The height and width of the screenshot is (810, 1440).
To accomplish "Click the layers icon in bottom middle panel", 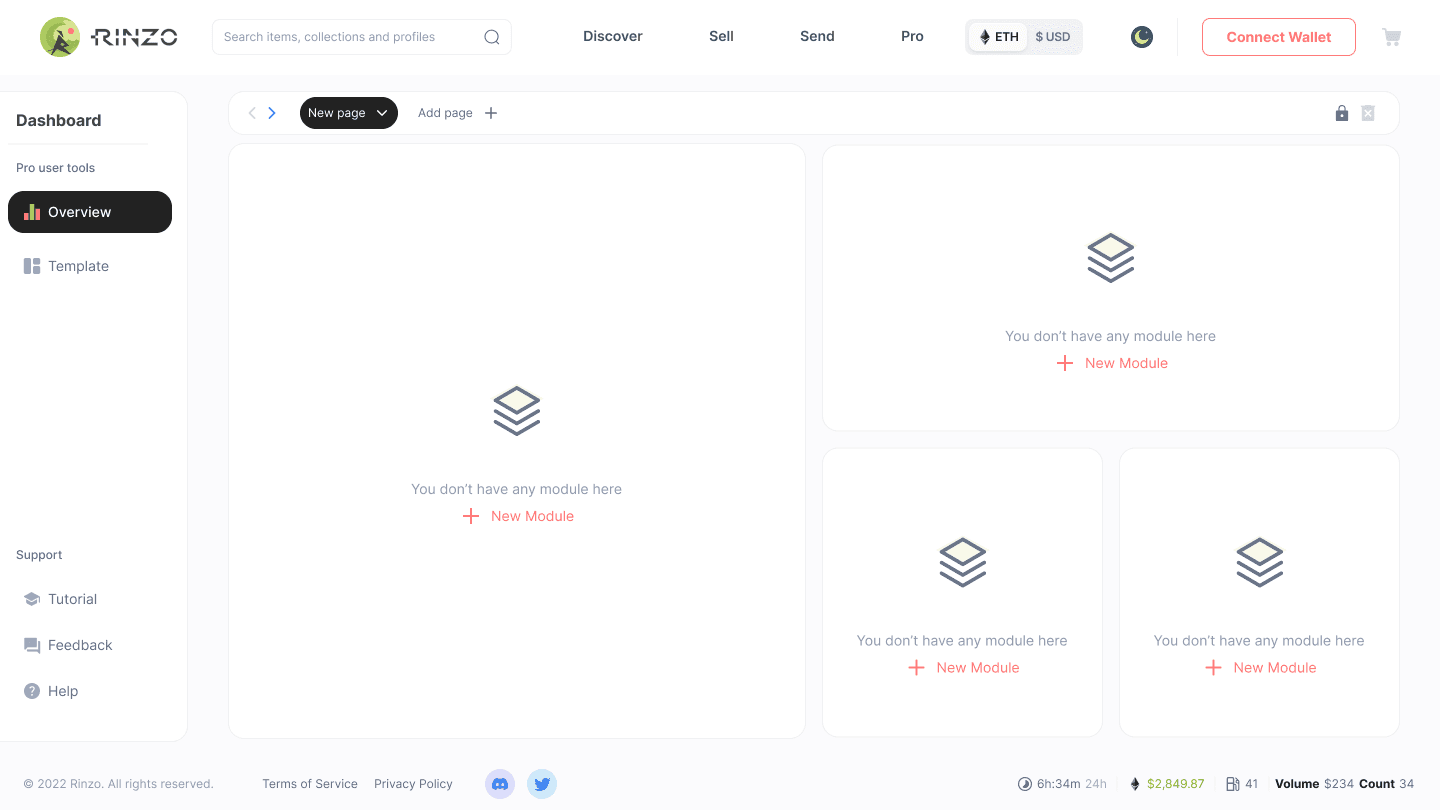I will [x=963, y=563].
